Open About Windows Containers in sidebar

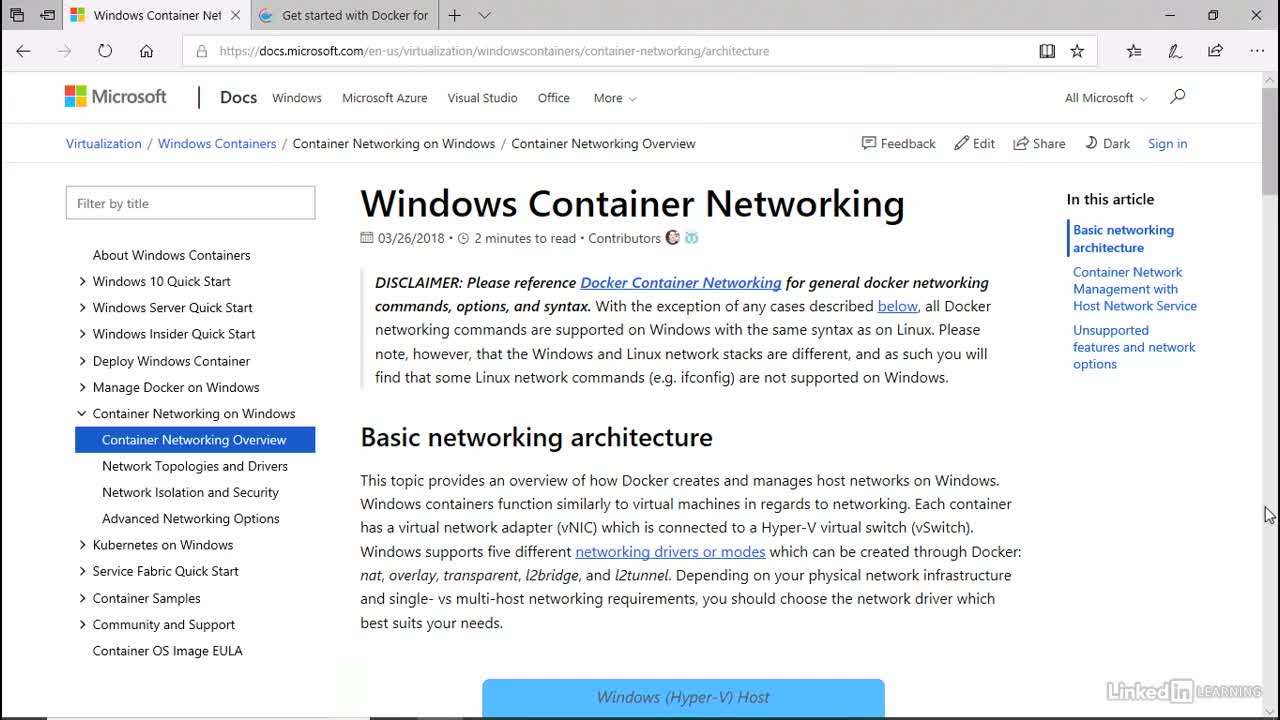(171, 255)
